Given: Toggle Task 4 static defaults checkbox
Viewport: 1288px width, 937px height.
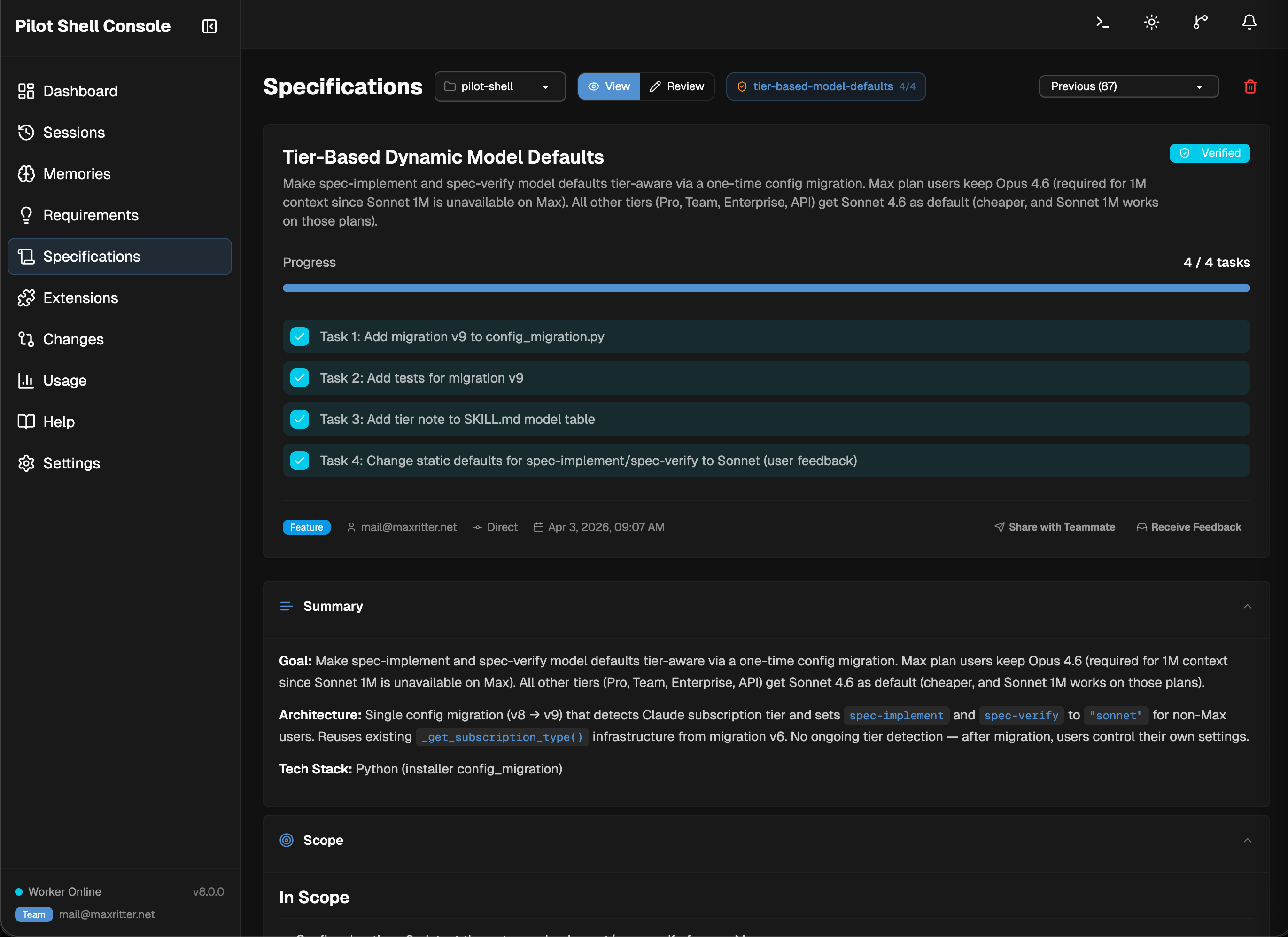Looking at the screenshot, I should pyautogui.click(x=300, y=461).
